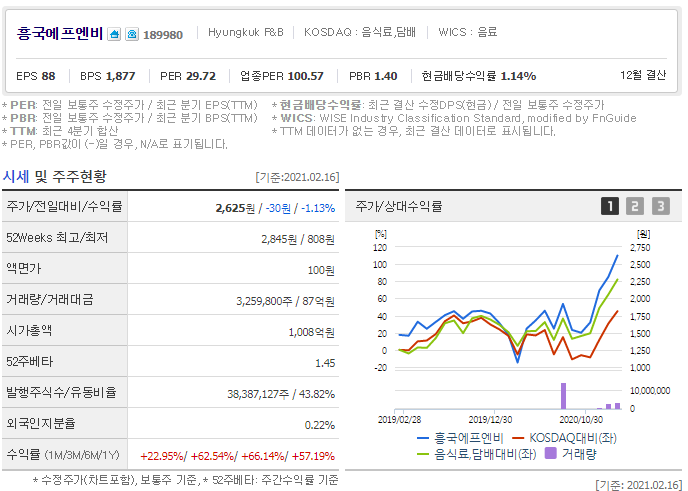Select the BPS 1,877 value
This screenshot has width=688, height=491.
108,76
